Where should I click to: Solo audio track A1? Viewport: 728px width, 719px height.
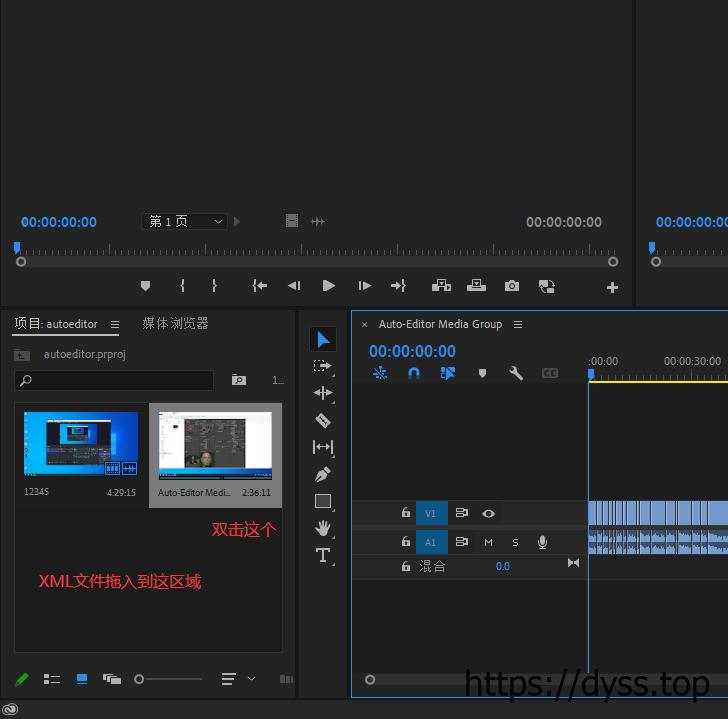515,542
